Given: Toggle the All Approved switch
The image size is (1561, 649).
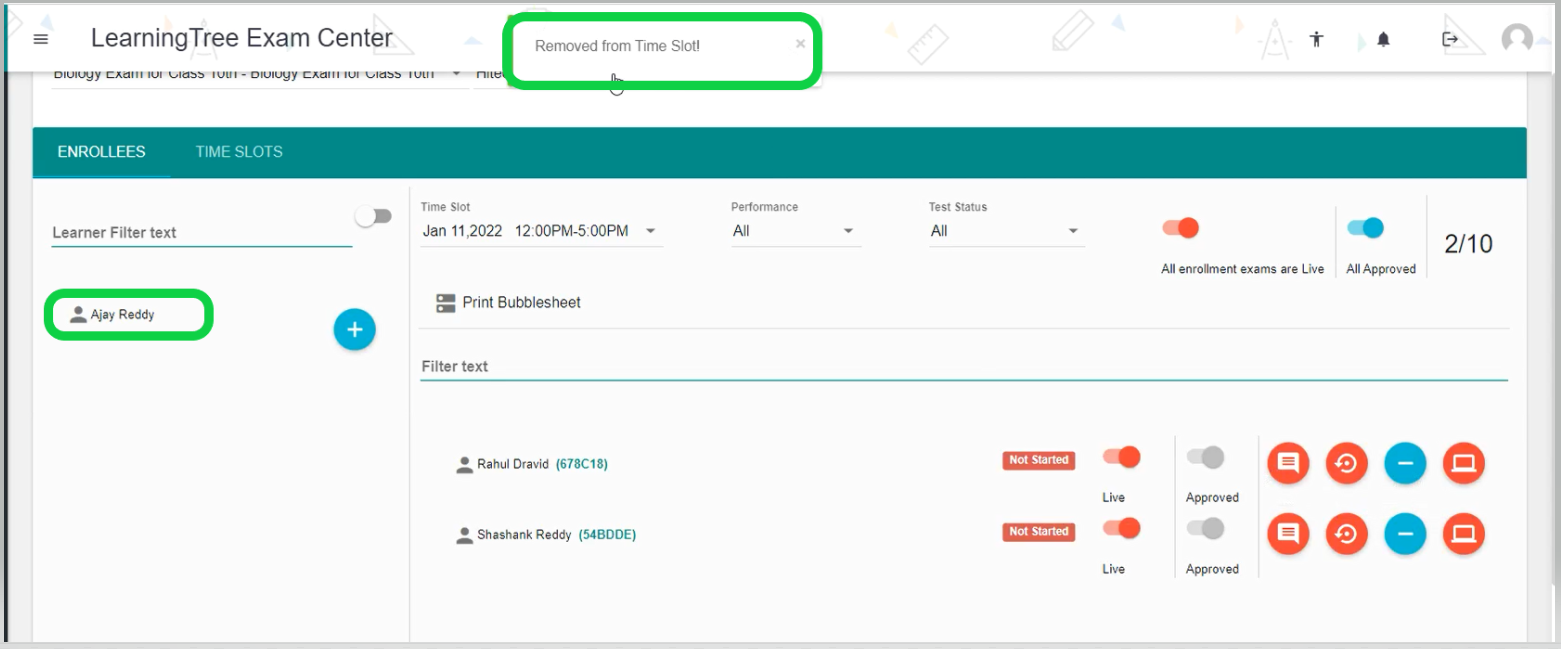Looking at the screenshot, I should click(x=1365, y=229).
